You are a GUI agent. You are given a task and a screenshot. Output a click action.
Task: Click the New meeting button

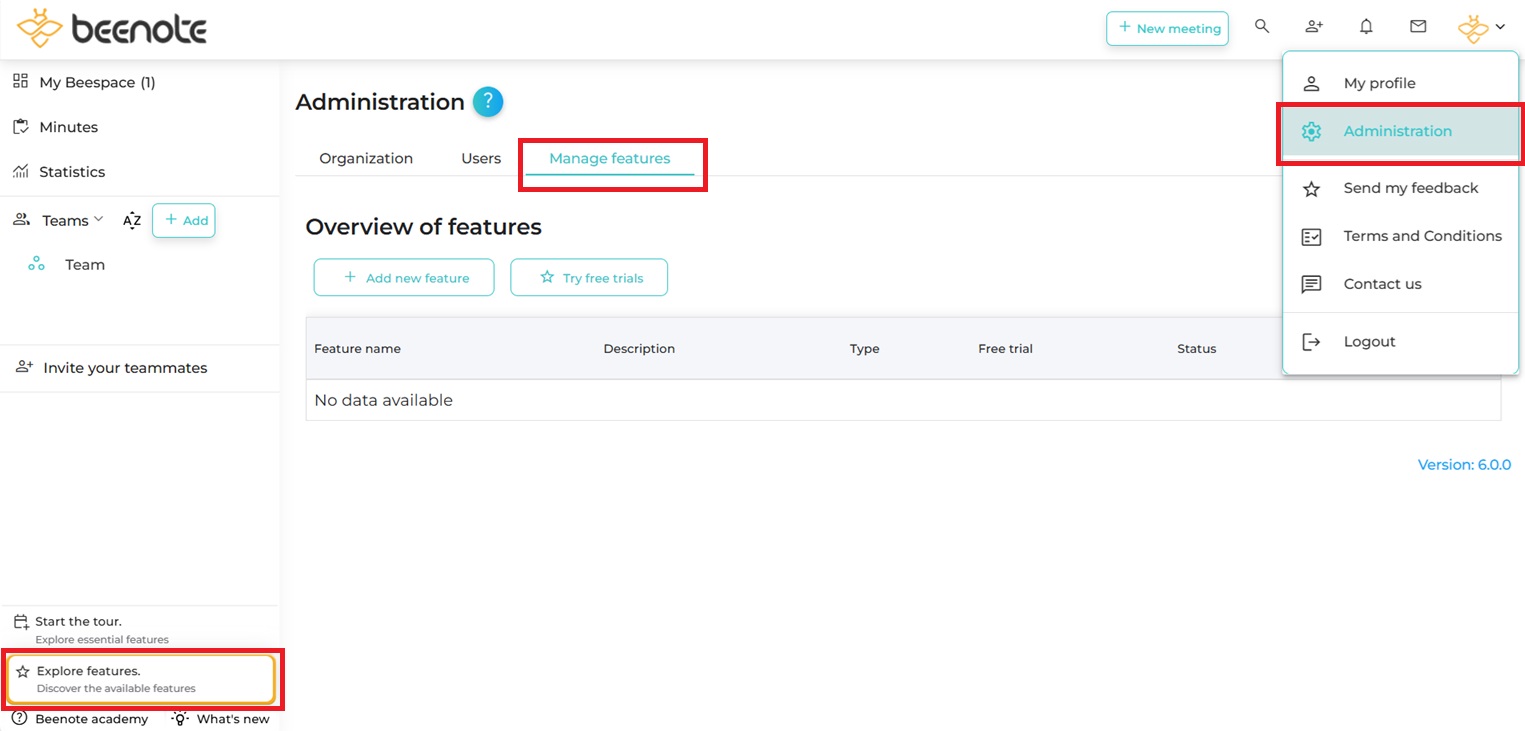pyautogui.click(x=1167, y=28)
